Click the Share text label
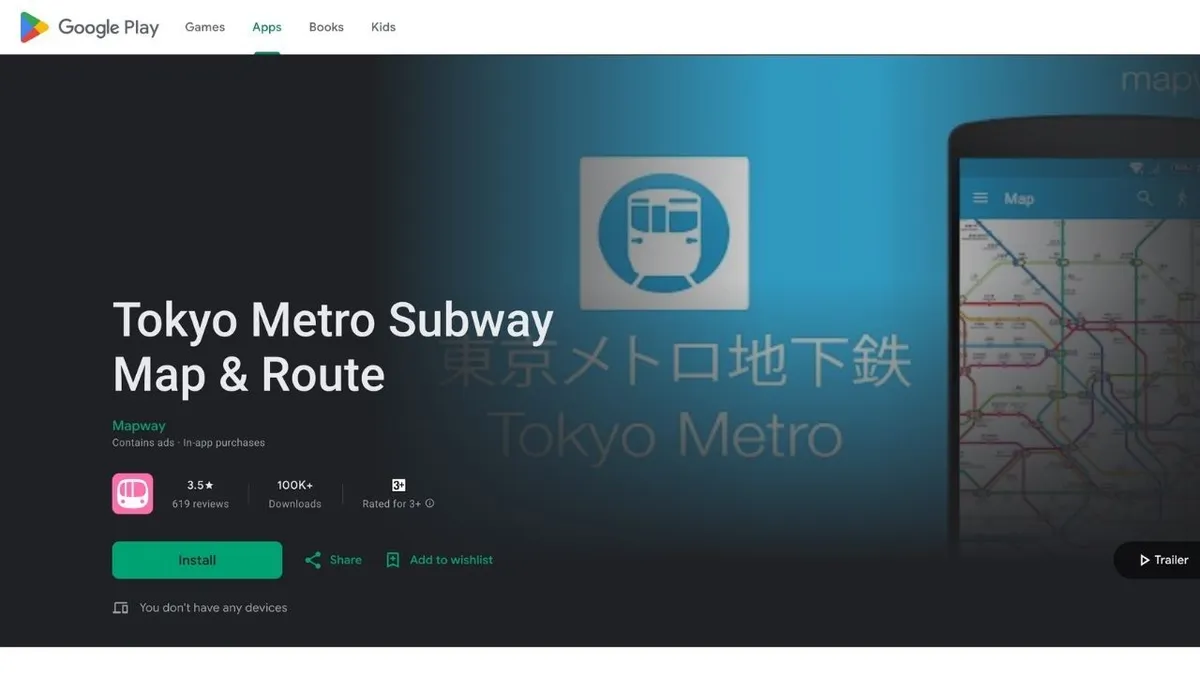The height and width of the screenshot is (675, 1200). [x=346, y=560]
